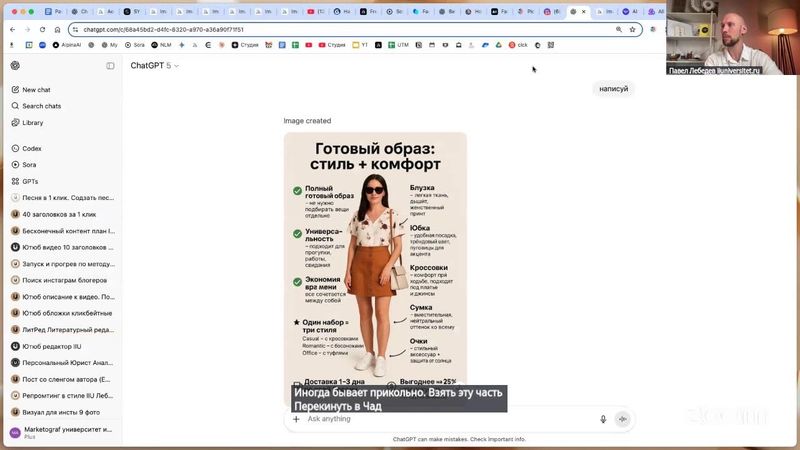Open the Sora bookmark

pyautogui.click(x=135, y=45)
